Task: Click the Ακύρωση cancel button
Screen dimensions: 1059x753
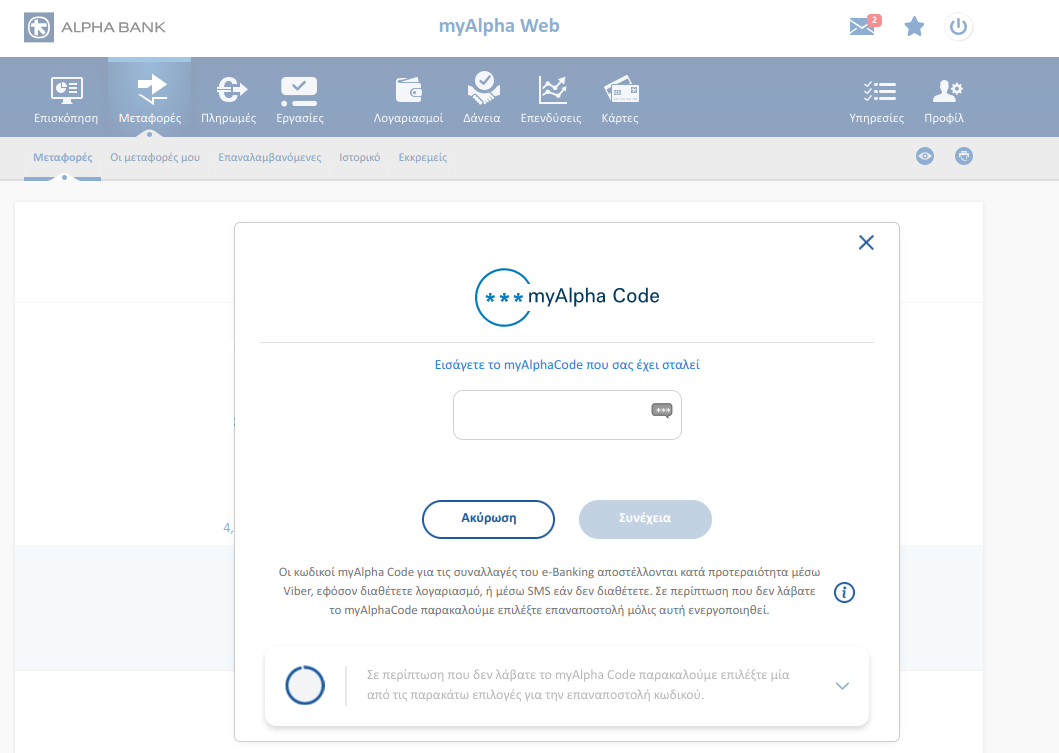Action: coord(488,519)
